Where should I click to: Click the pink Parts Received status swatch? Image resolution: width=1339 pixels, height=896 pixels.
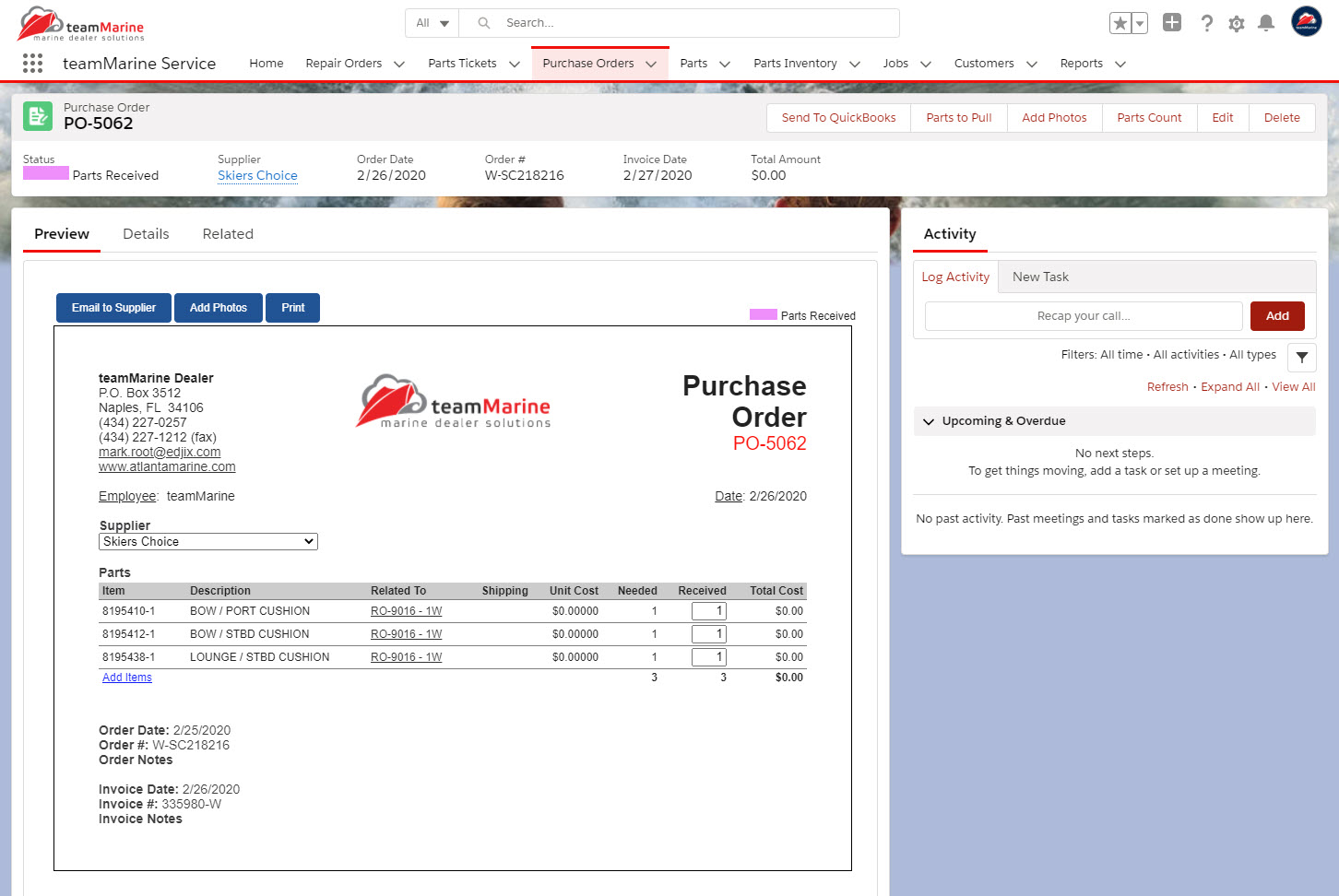(x=45, y=174)
